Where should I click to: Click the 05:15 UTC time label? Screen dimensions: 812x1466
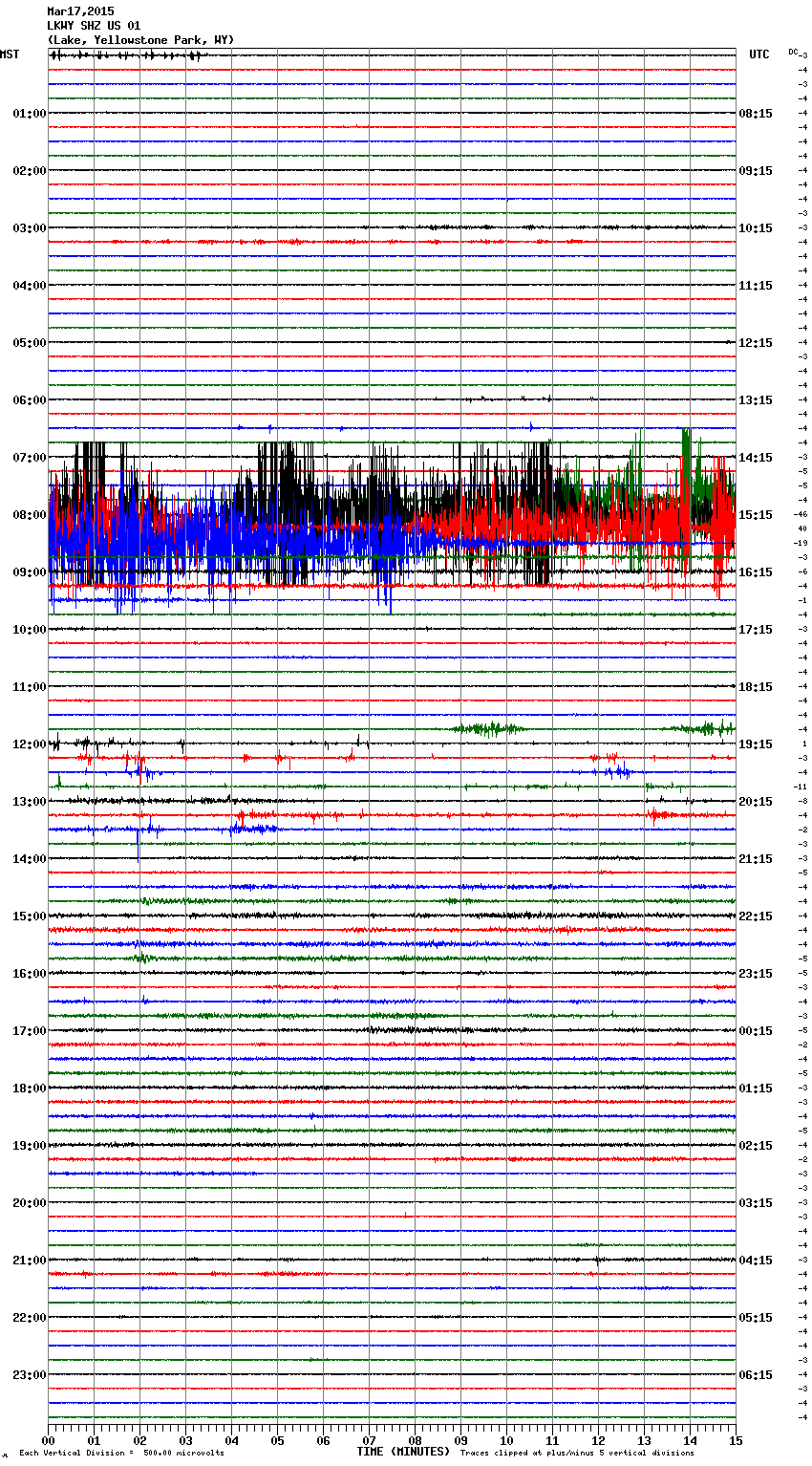tap(756, 1318)
